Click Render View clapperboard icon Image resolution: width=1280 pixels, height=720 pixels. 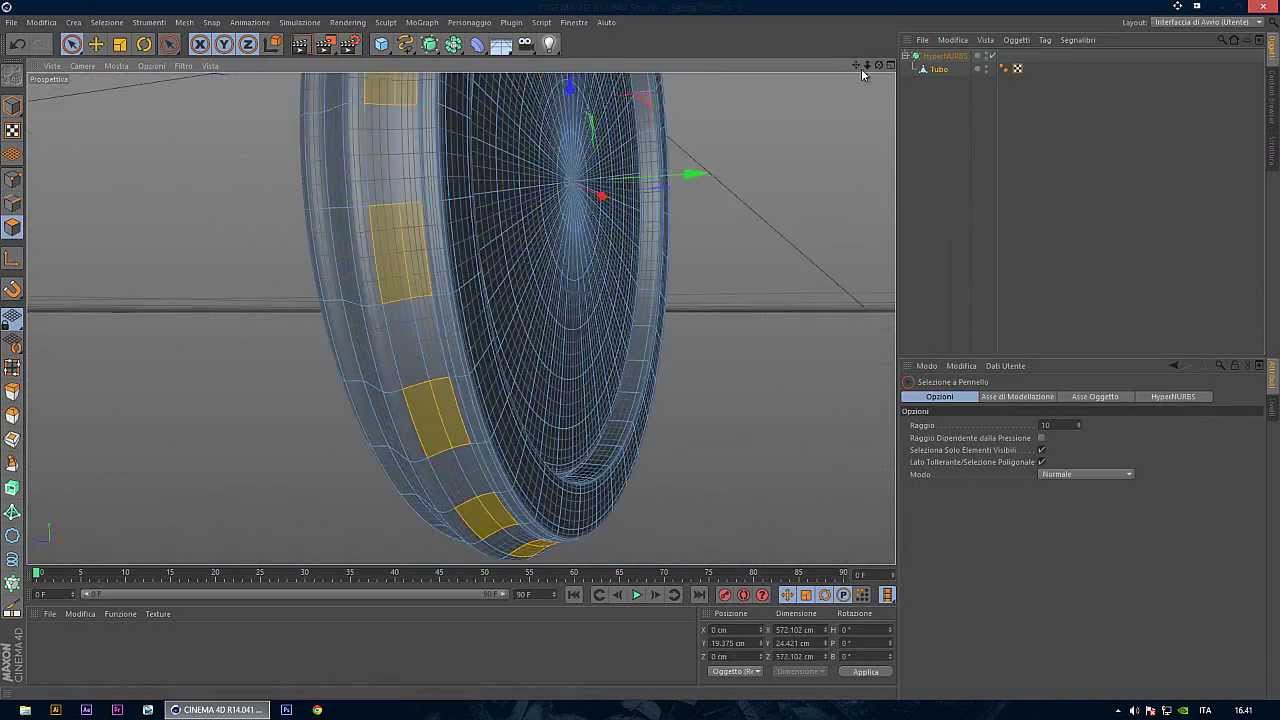click(300, 44)
